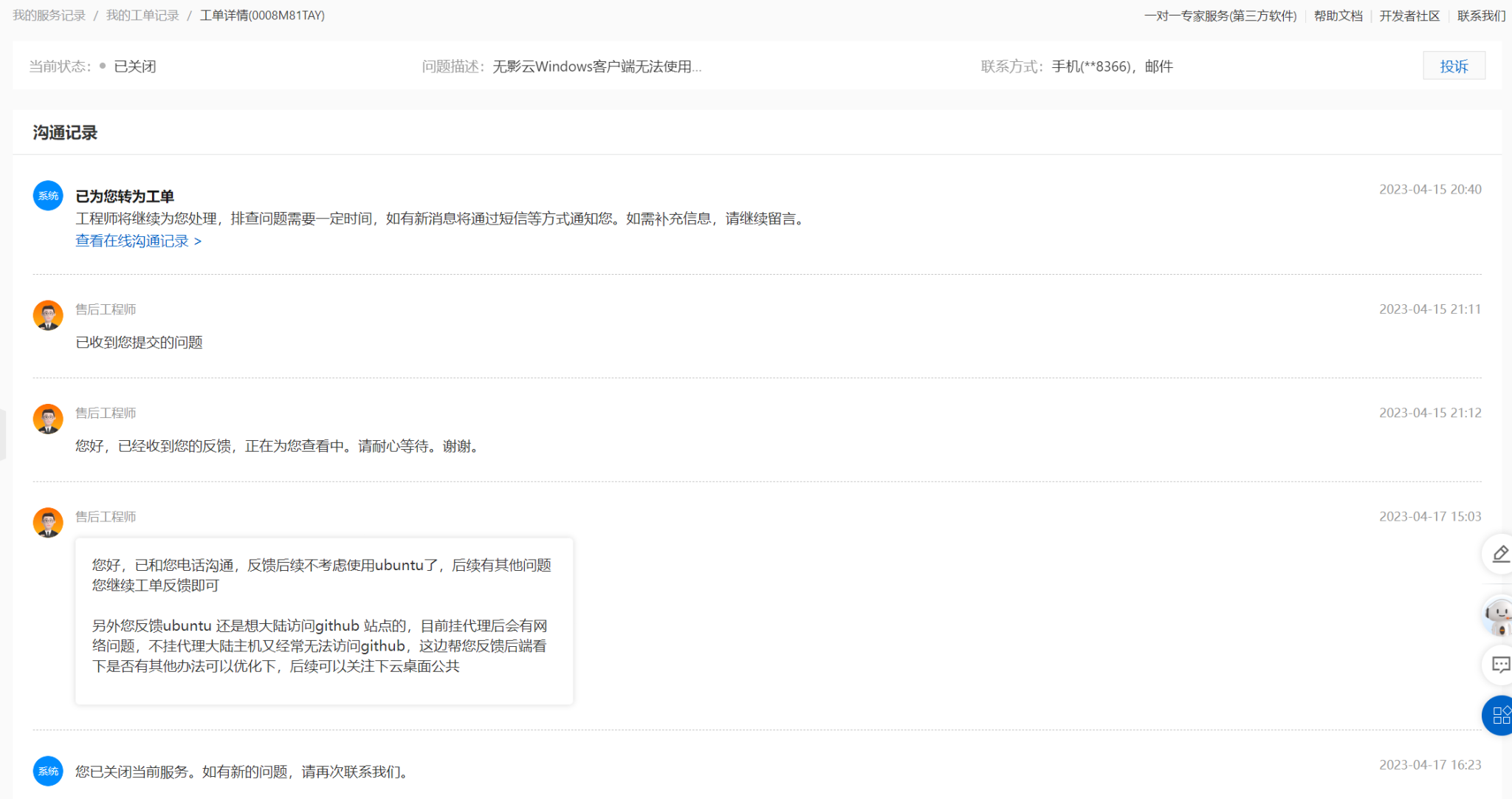Open the robot assistant chat icon
The image size is (1512, 799).
(1499, 616)
